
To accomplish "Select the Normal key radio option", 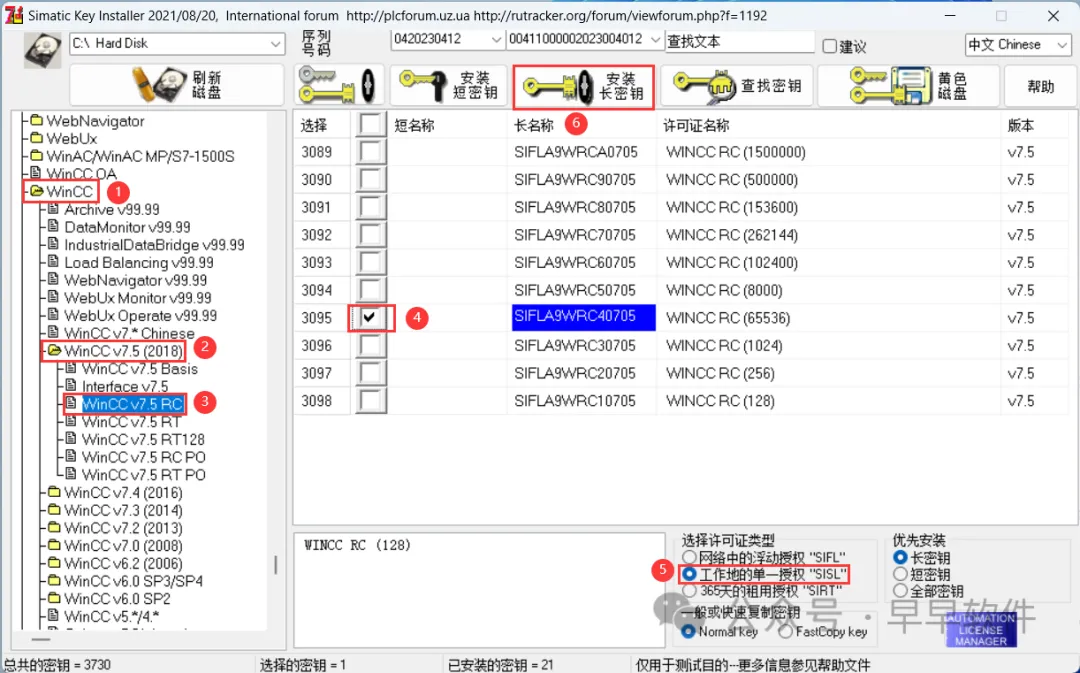I will coord(688,631).
